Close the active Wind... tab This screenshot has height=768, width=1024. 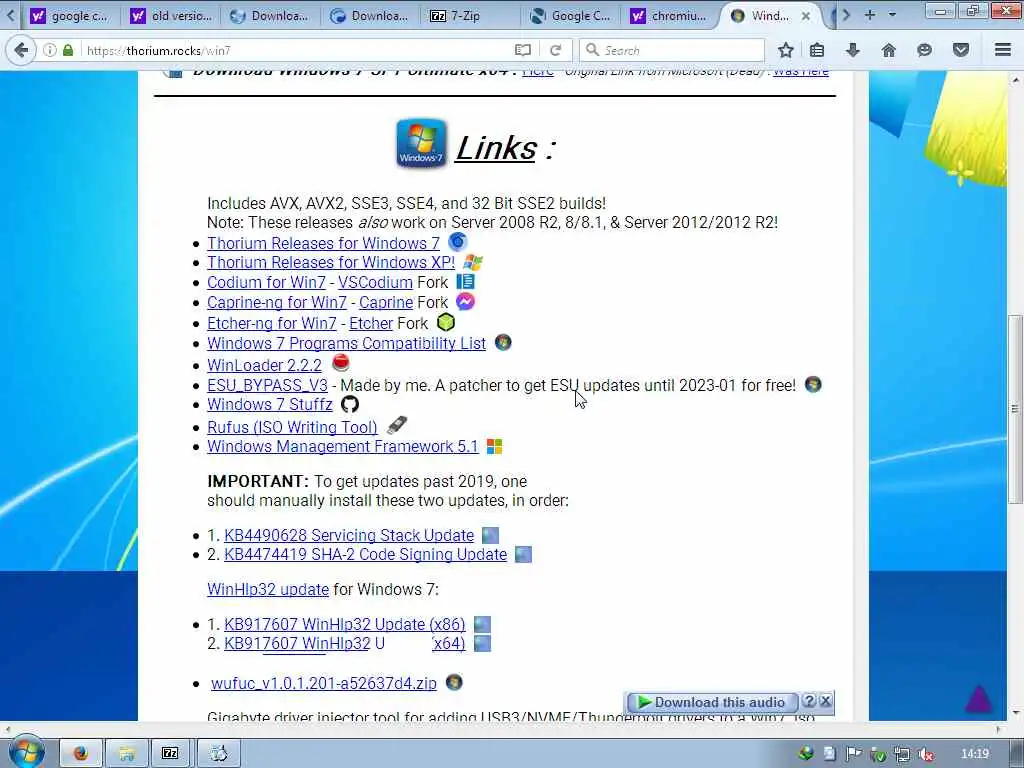click(807, 16)
